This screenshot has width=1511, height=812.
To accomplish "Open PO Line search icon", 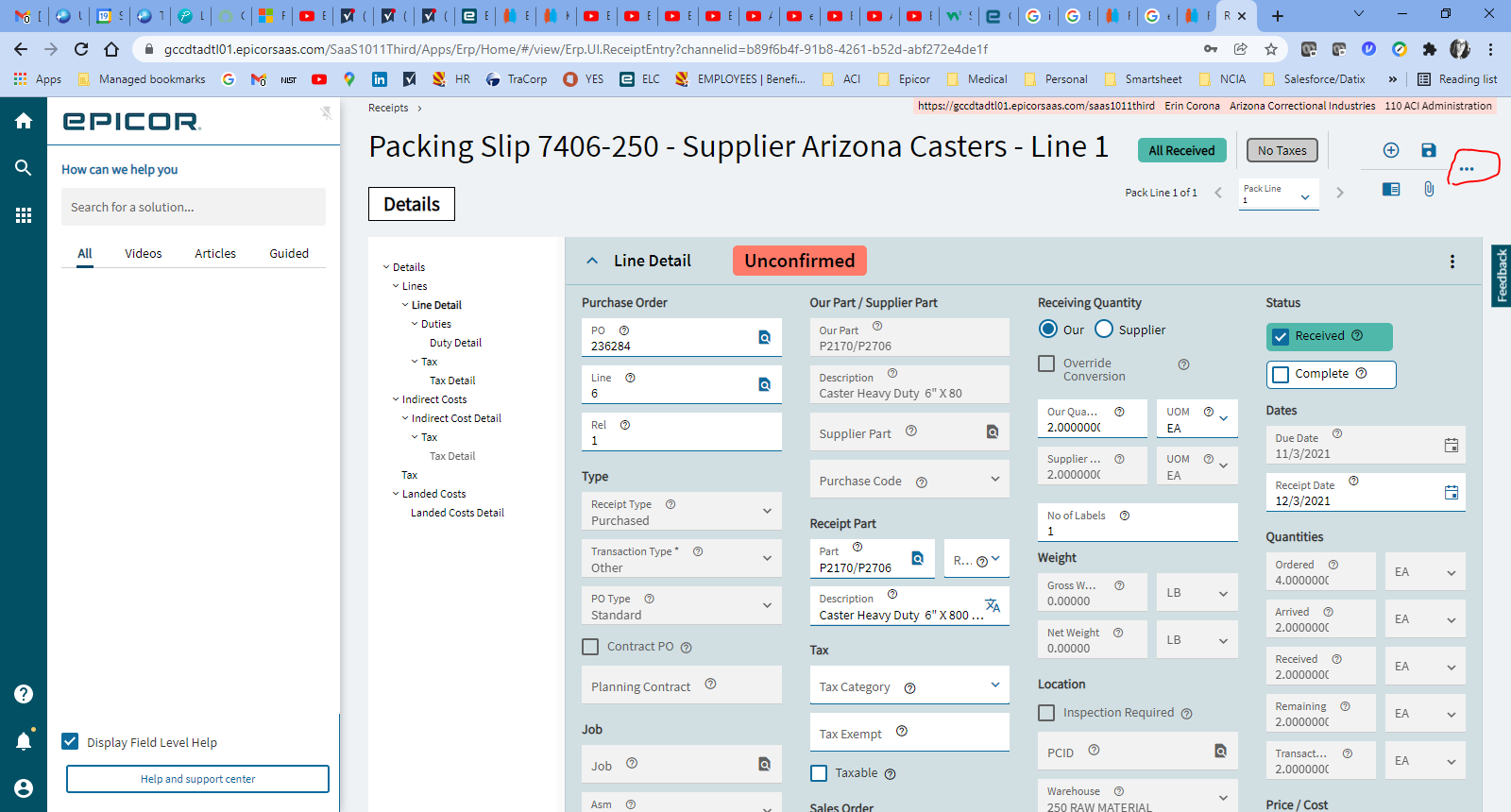I will (x=765, y=384).
